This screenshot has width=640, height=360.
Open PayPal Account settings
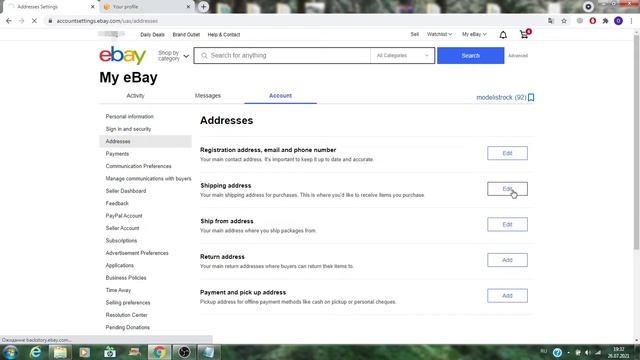(x=124, y=216)
